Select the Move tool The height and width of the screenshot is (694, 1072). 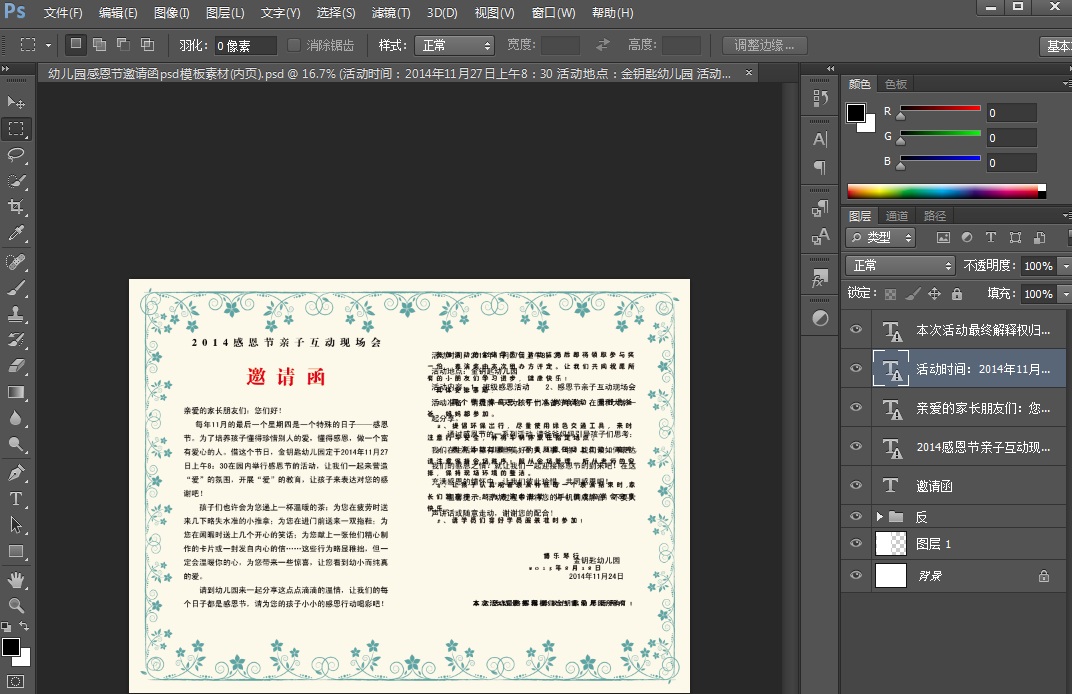coord(16,102)
